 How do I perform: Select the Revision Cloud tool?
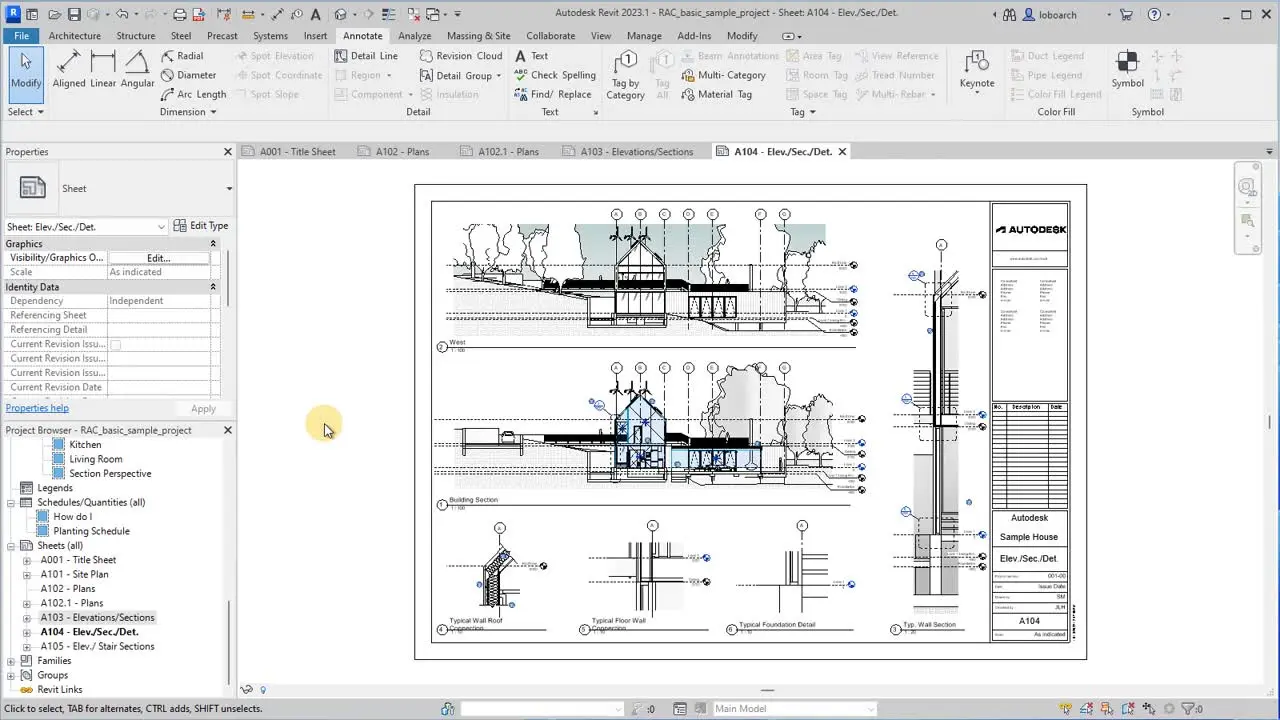(461, 56)
